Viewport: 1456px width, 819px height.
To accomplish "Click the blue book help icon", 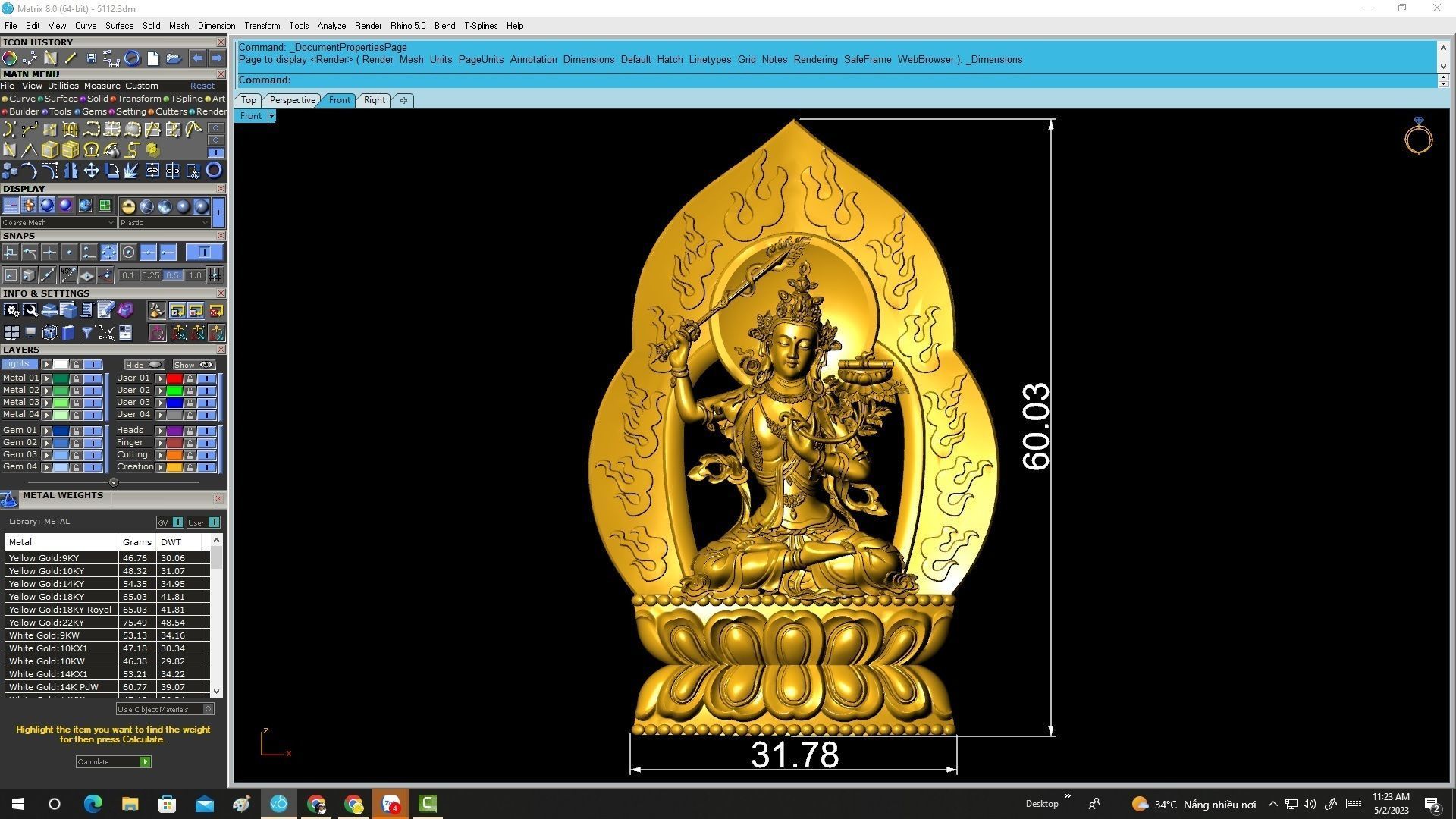I will (68, 332).
